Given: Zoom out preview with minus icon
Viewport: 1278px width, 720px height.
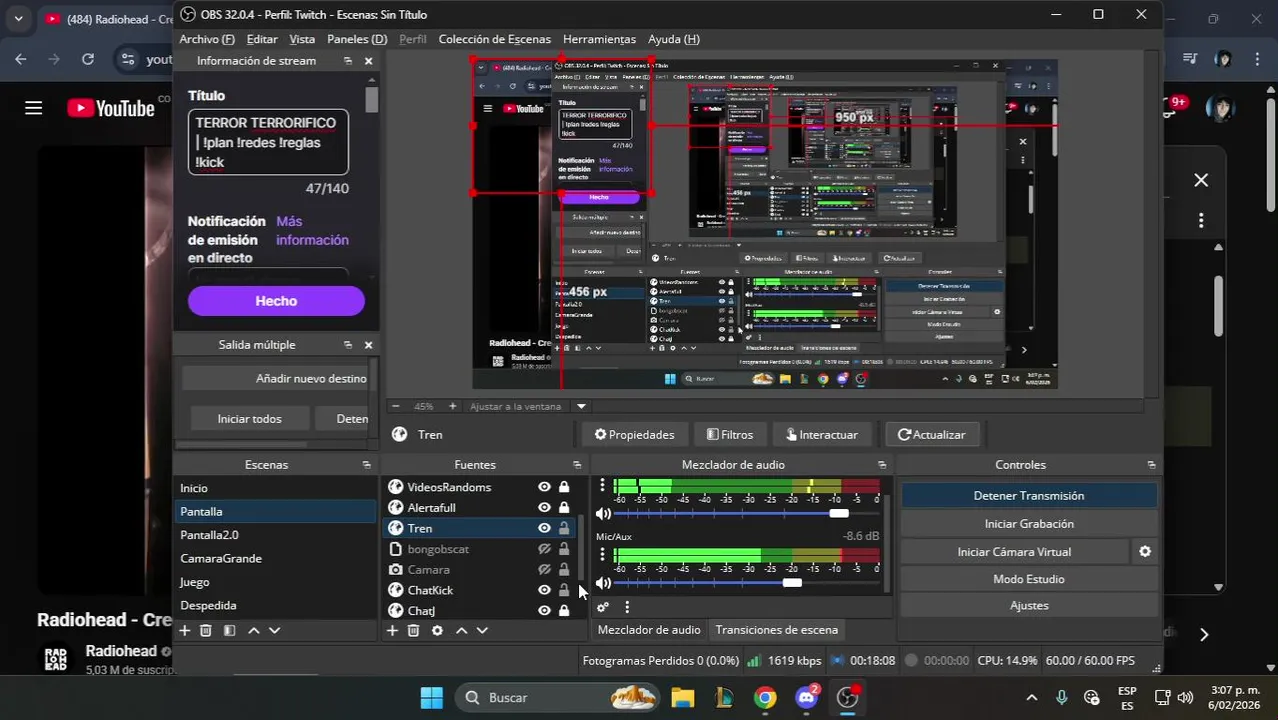Looking at the screenshot, I should (396, 406).
